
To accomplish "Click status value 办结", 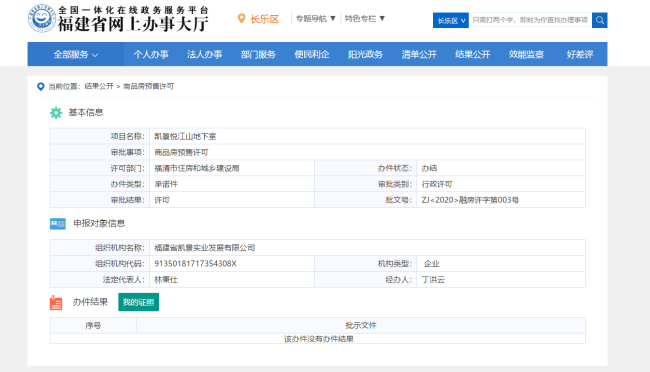I will pos(429,168).
